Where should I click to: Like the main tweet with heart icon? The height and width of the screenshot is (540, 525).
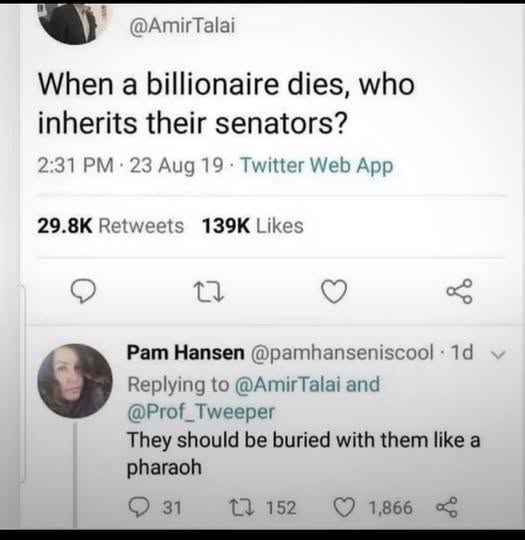[334, 292]
